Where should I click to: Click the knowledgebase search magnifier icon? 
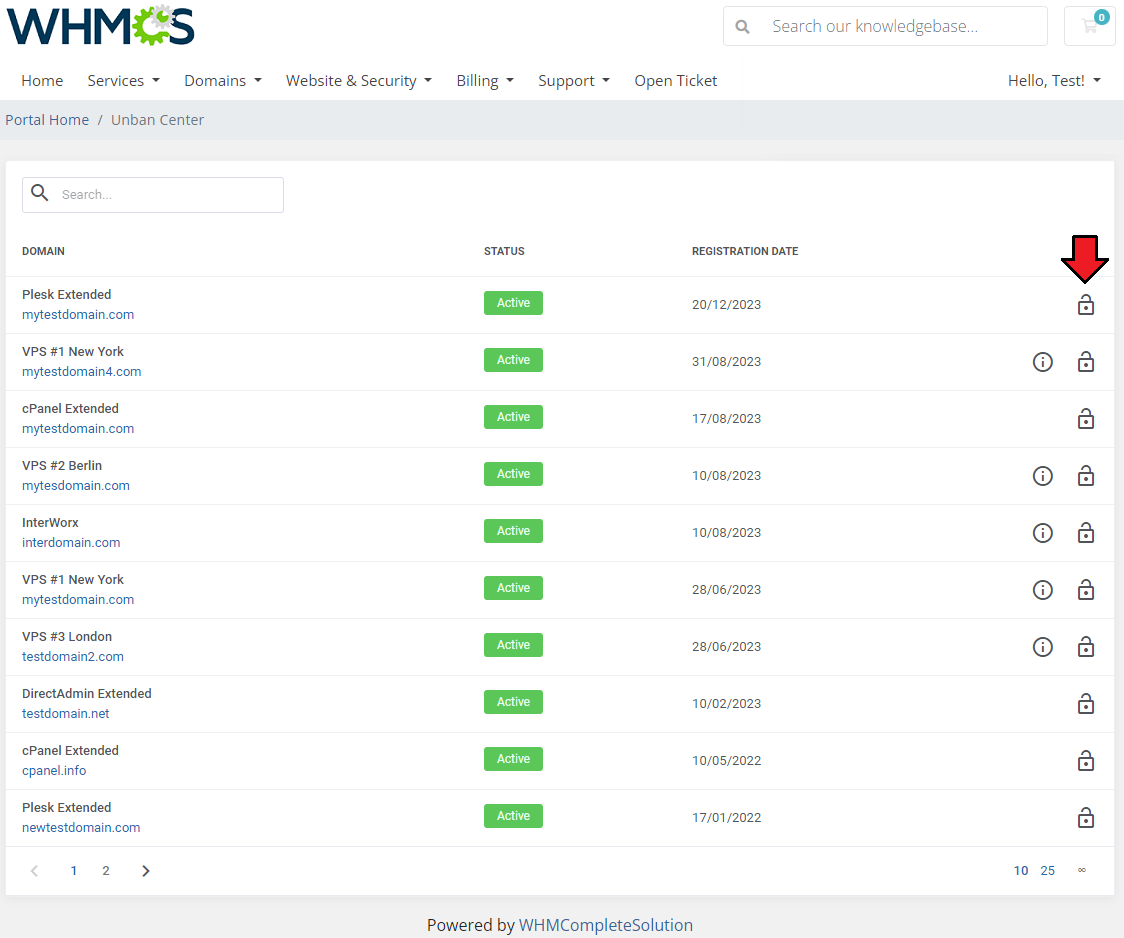pos(743,27)
